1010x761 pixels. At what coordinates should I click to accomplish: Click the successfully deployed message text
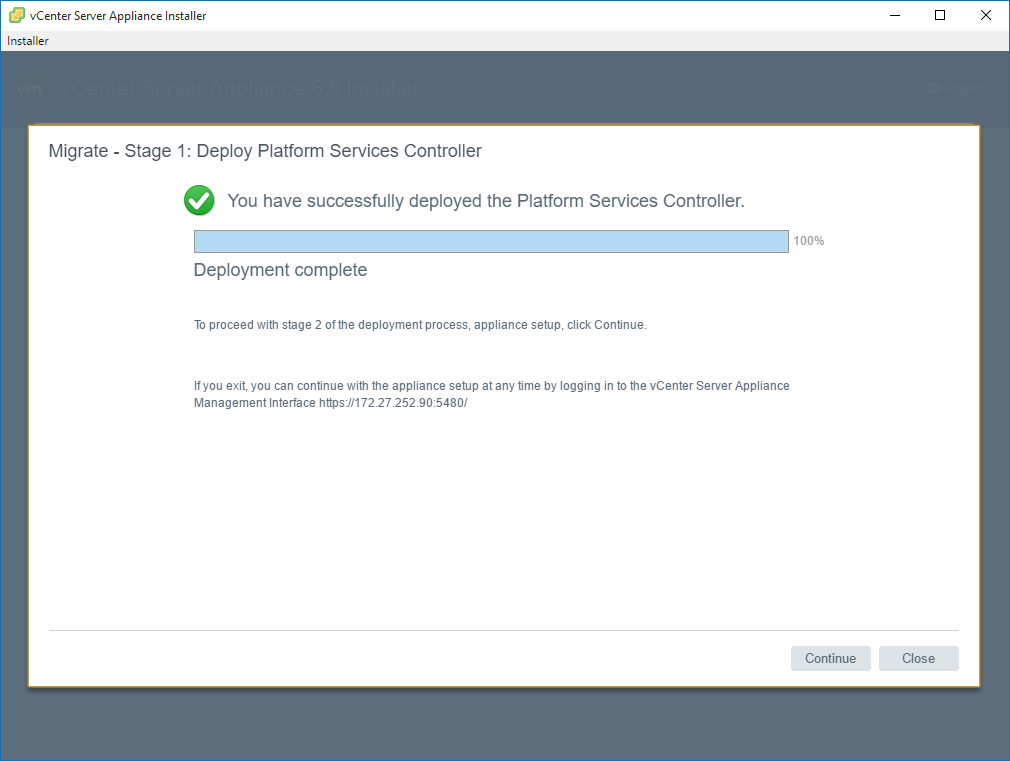[x=486, y=201]
